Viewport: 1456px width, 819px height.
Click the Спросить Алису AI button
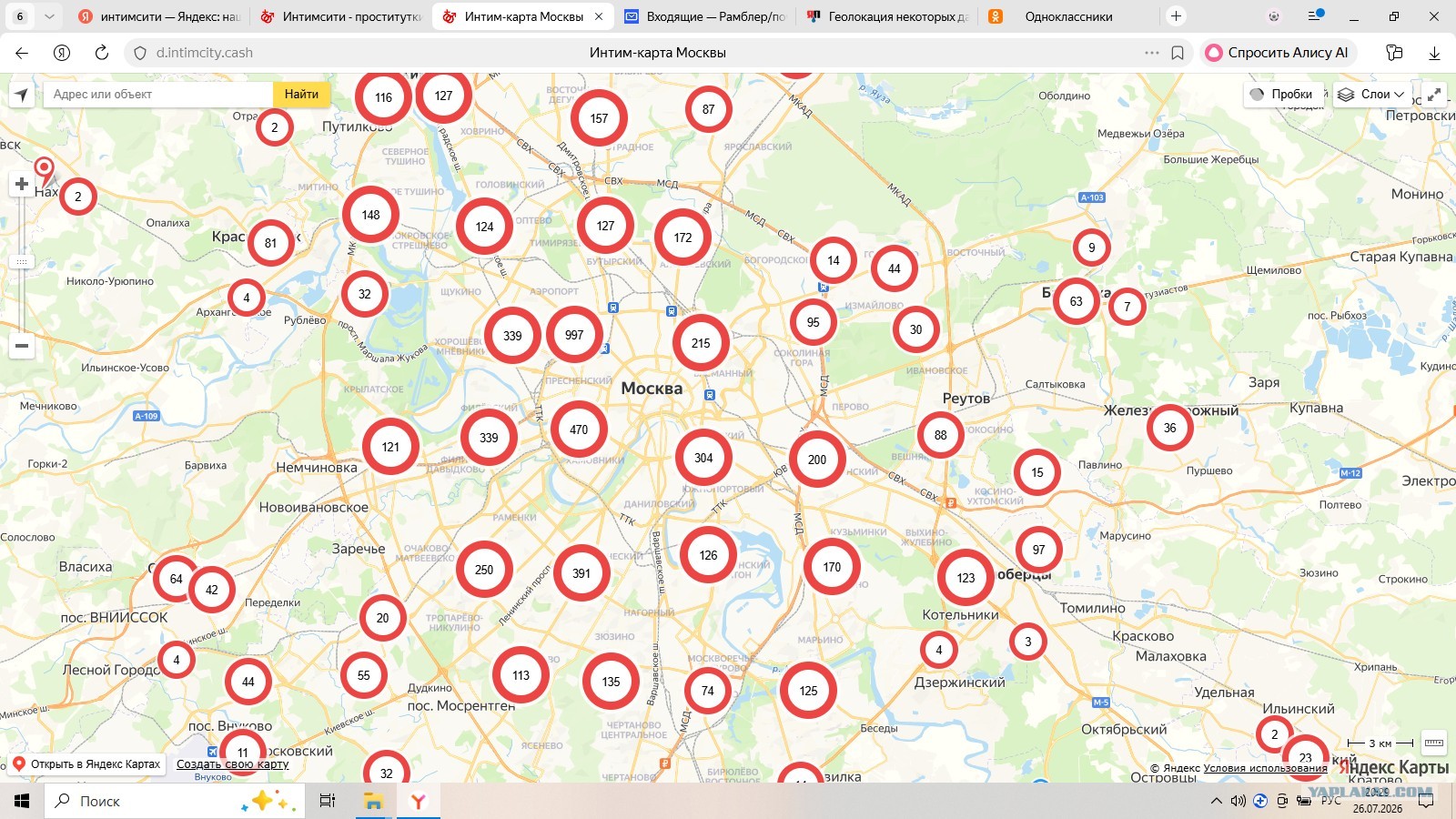(1278, 53)
